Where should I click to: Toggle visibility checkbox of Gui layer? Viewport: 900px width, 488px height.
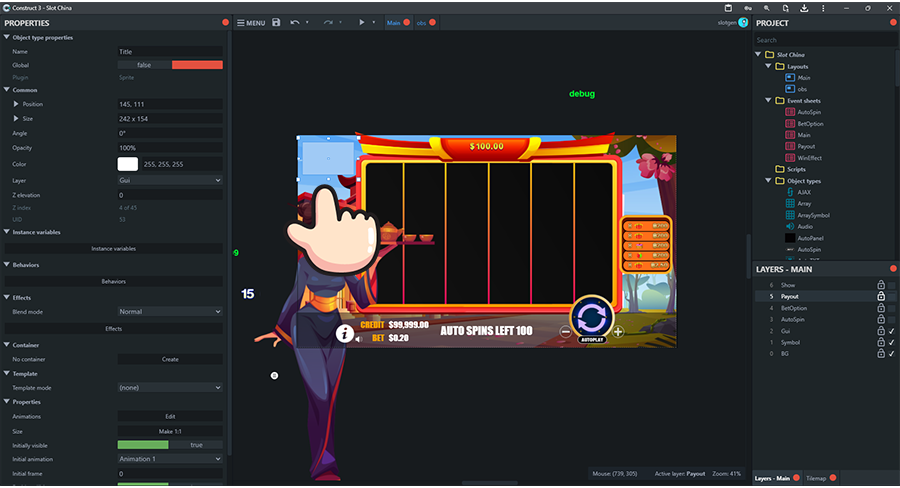coord(892,331)
